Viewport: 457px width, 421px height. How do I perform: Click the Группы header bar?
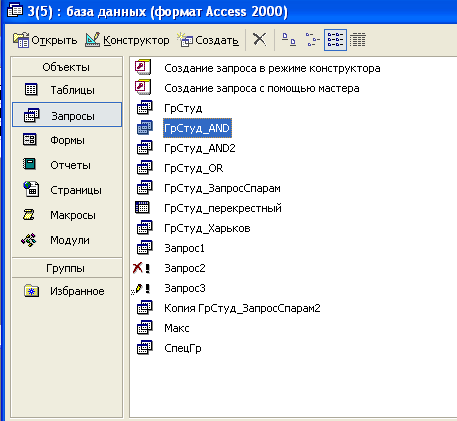click(67, 268)
